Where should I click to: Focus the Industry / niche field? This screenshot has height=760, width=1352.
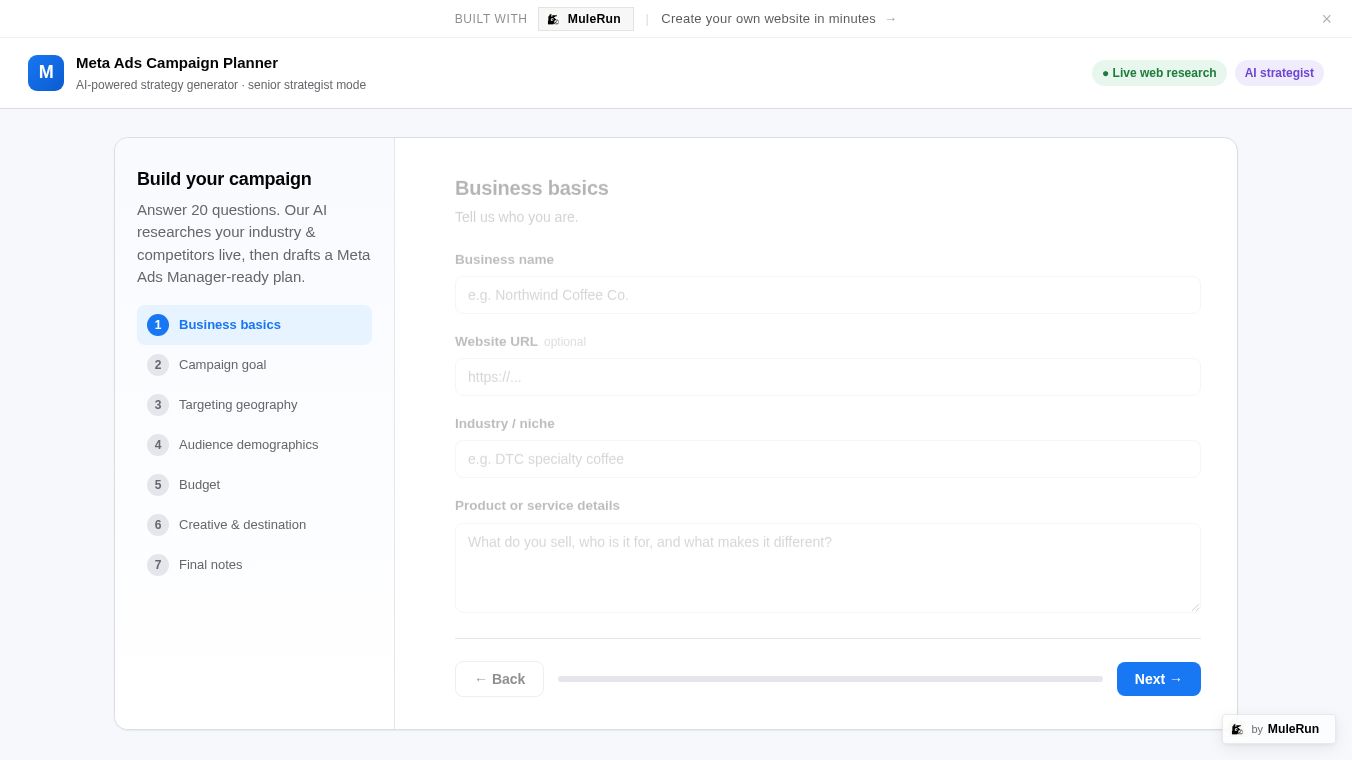pyautogui.click(x=828, y=459)
